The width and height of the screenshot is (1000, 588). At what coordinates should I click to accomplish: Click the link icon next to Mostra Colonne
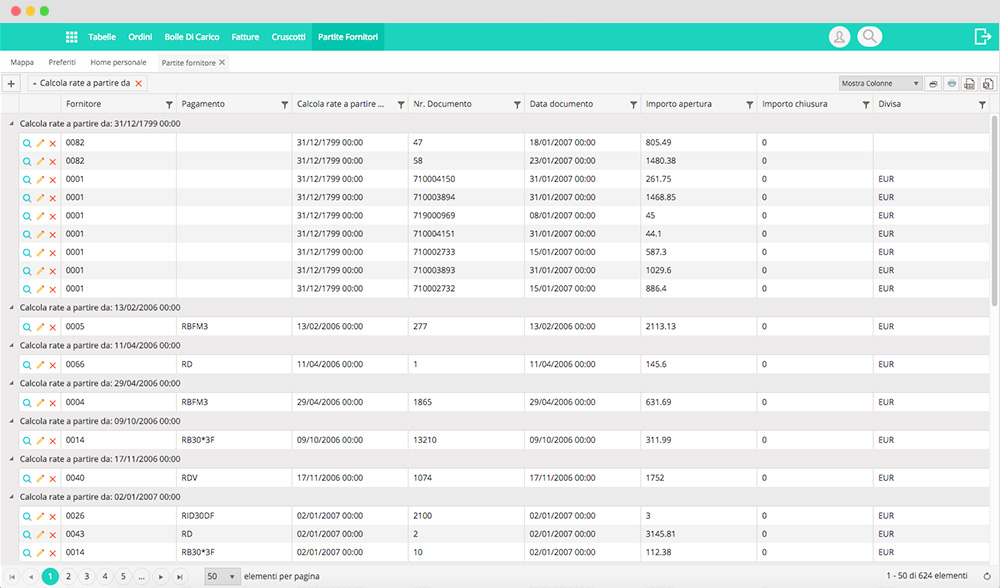coord(933,84)
